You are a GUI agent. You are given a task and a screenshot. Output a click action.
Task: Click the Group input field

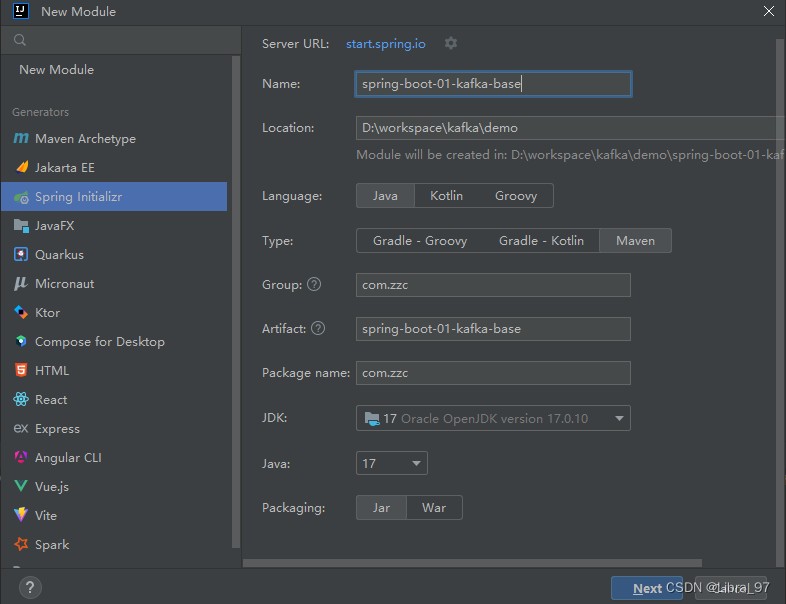(x=493, y=285)
